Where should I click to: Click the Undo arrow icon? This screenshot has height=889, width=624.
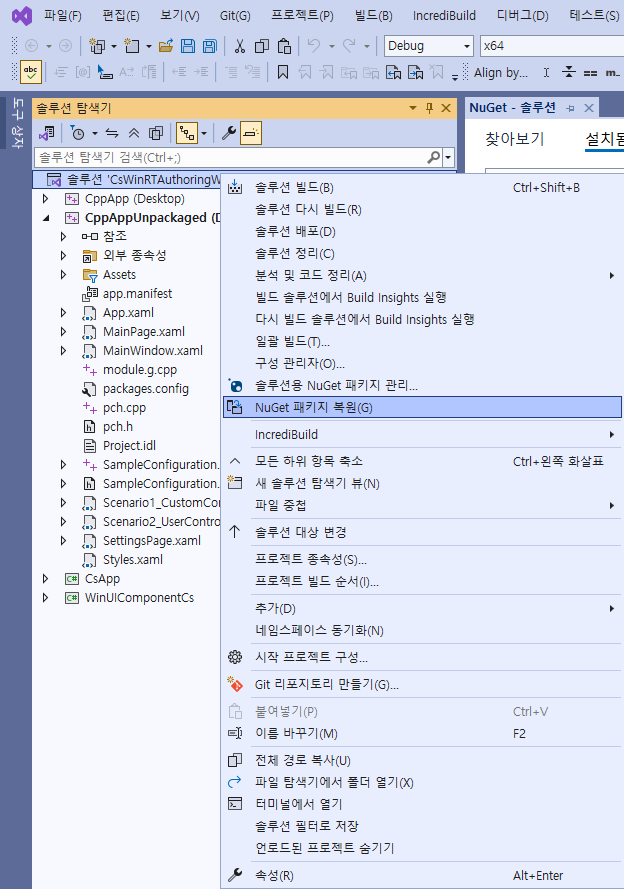coord(314,46)
